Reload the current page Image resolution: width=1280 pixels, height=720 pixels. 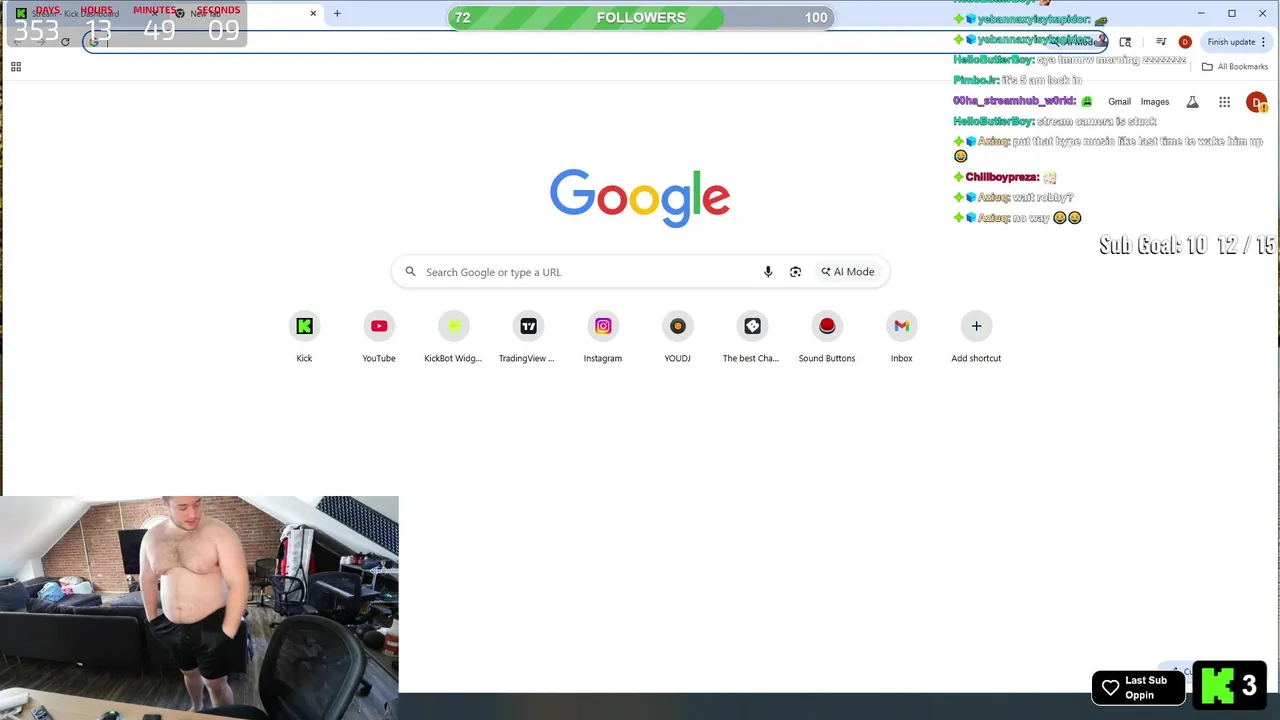tap(65, 42)
